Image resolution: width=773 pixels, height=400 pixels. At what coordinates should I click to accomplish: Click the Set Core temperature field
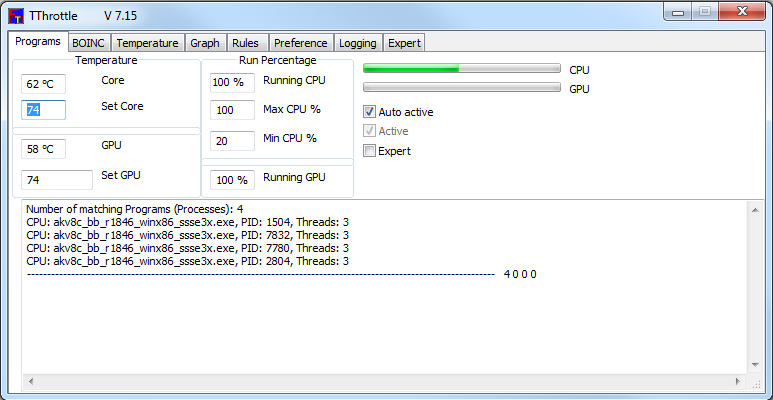click(43, 110)
